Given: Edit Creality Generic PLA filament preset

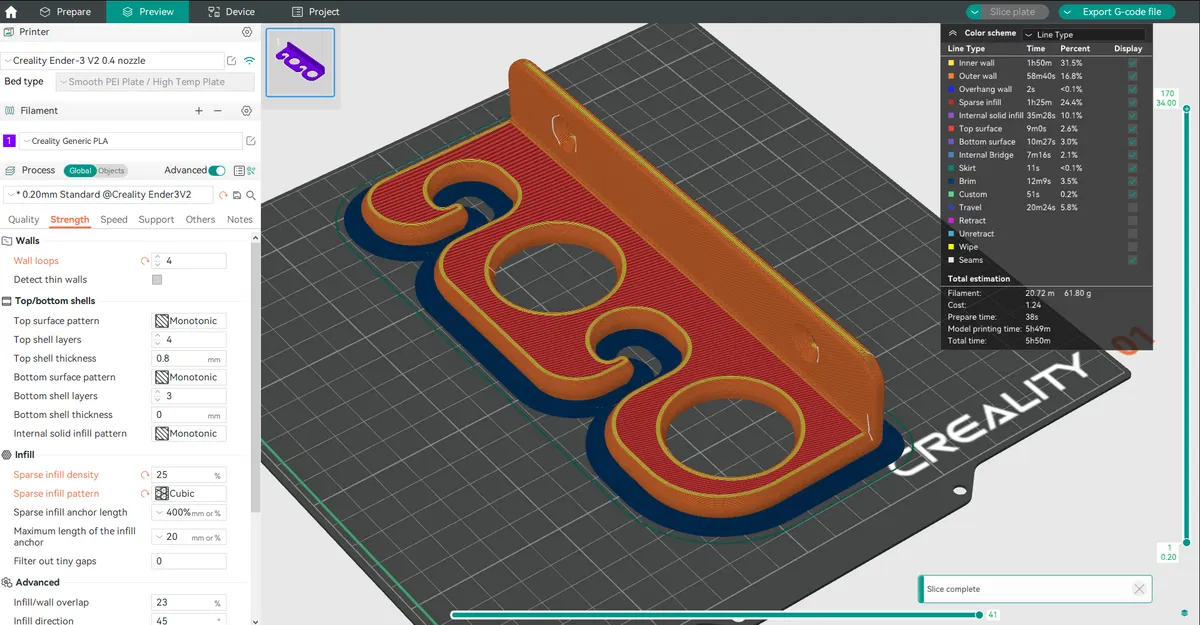Looking at the screenshot, I should 250,141.
